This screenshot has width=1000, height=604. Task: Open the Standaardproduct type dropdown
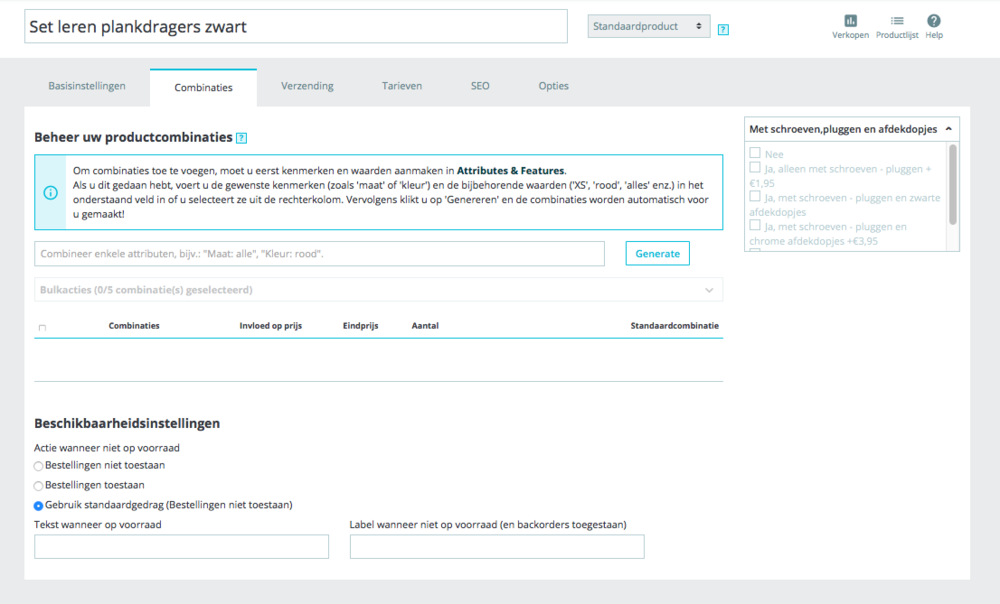point(649,26)
